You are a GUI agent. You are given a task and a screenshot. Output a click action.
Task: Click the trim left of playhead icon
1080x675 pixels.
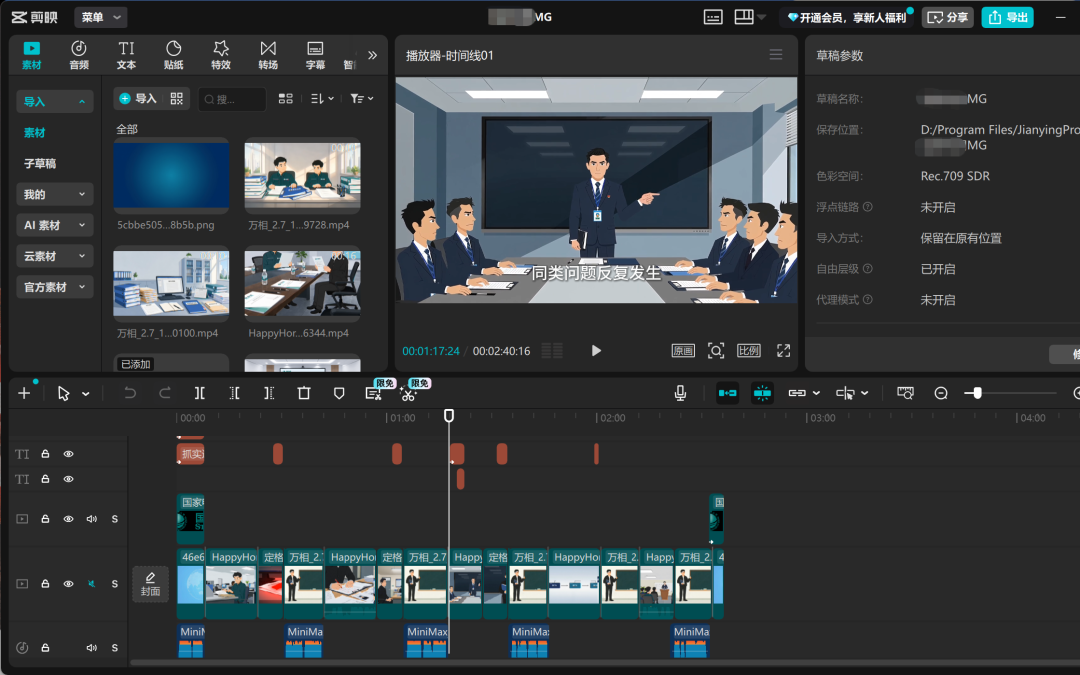(234, 393)
